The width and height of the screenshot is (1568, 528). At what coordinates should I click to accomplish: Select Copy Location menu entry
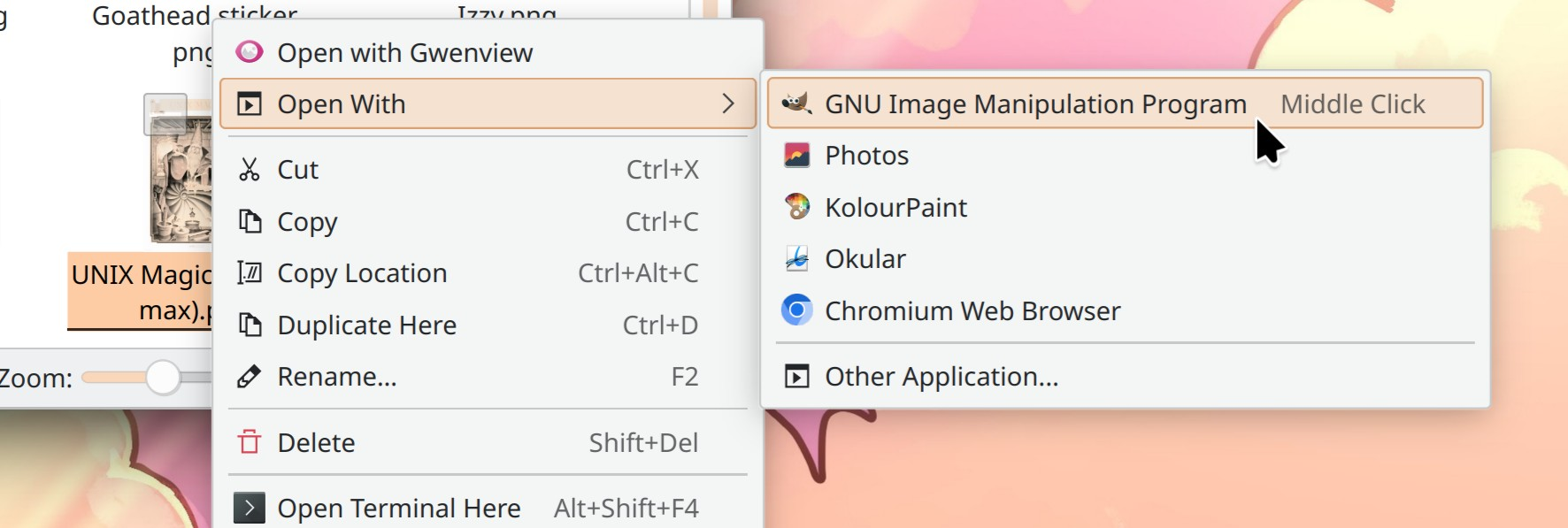[x=362, y=273]
